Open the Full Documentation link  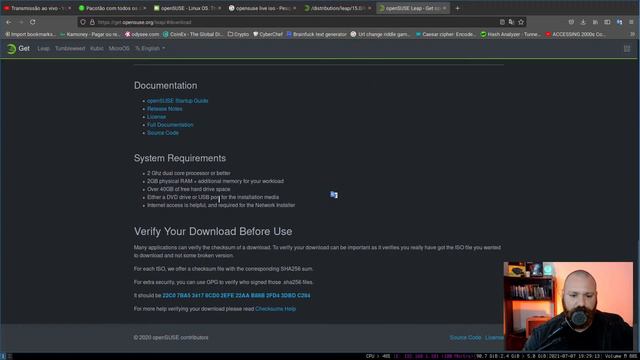pos(170,125)
